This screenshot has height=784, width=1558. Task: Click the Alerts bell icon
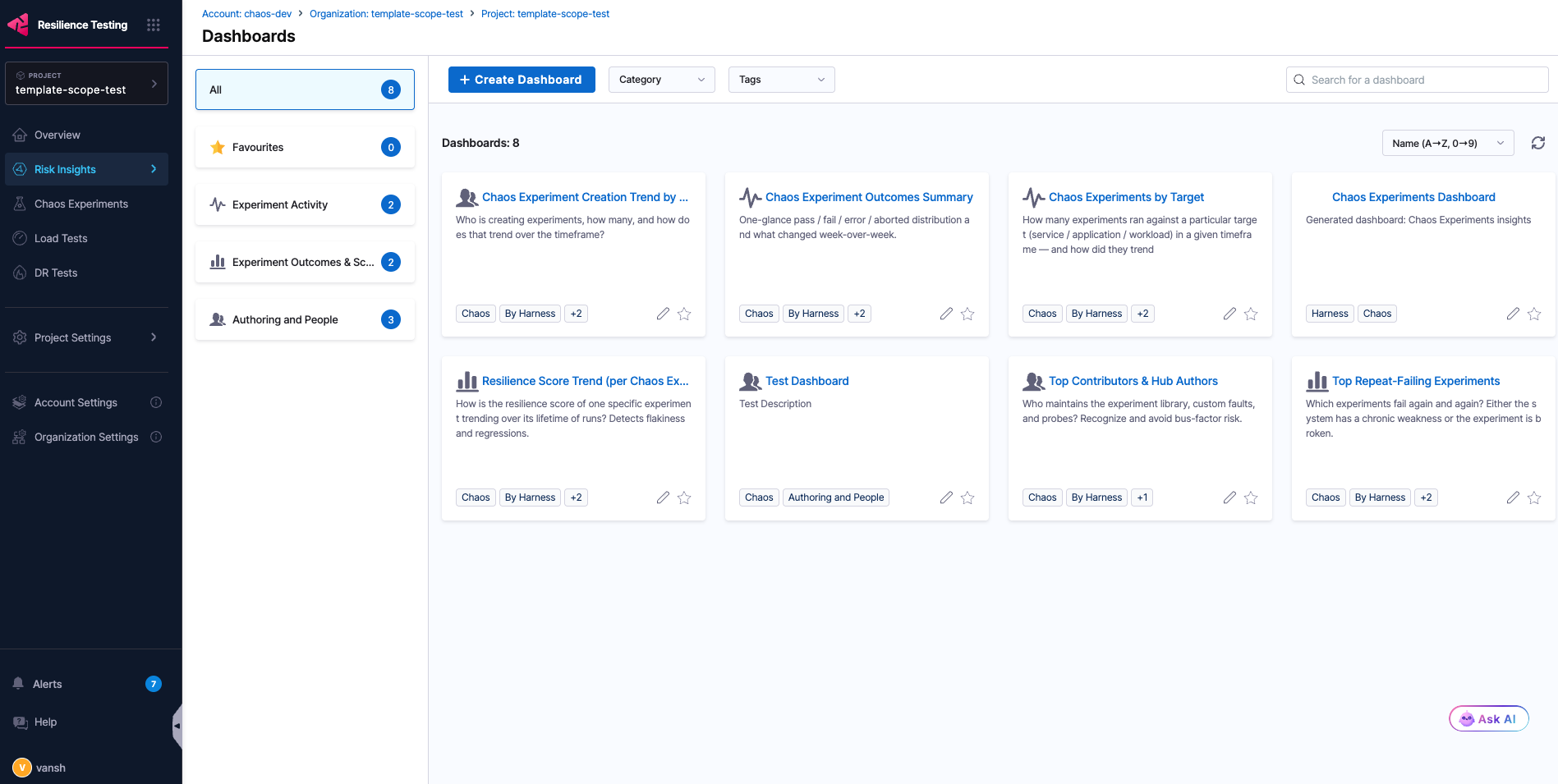coord(18,684)
